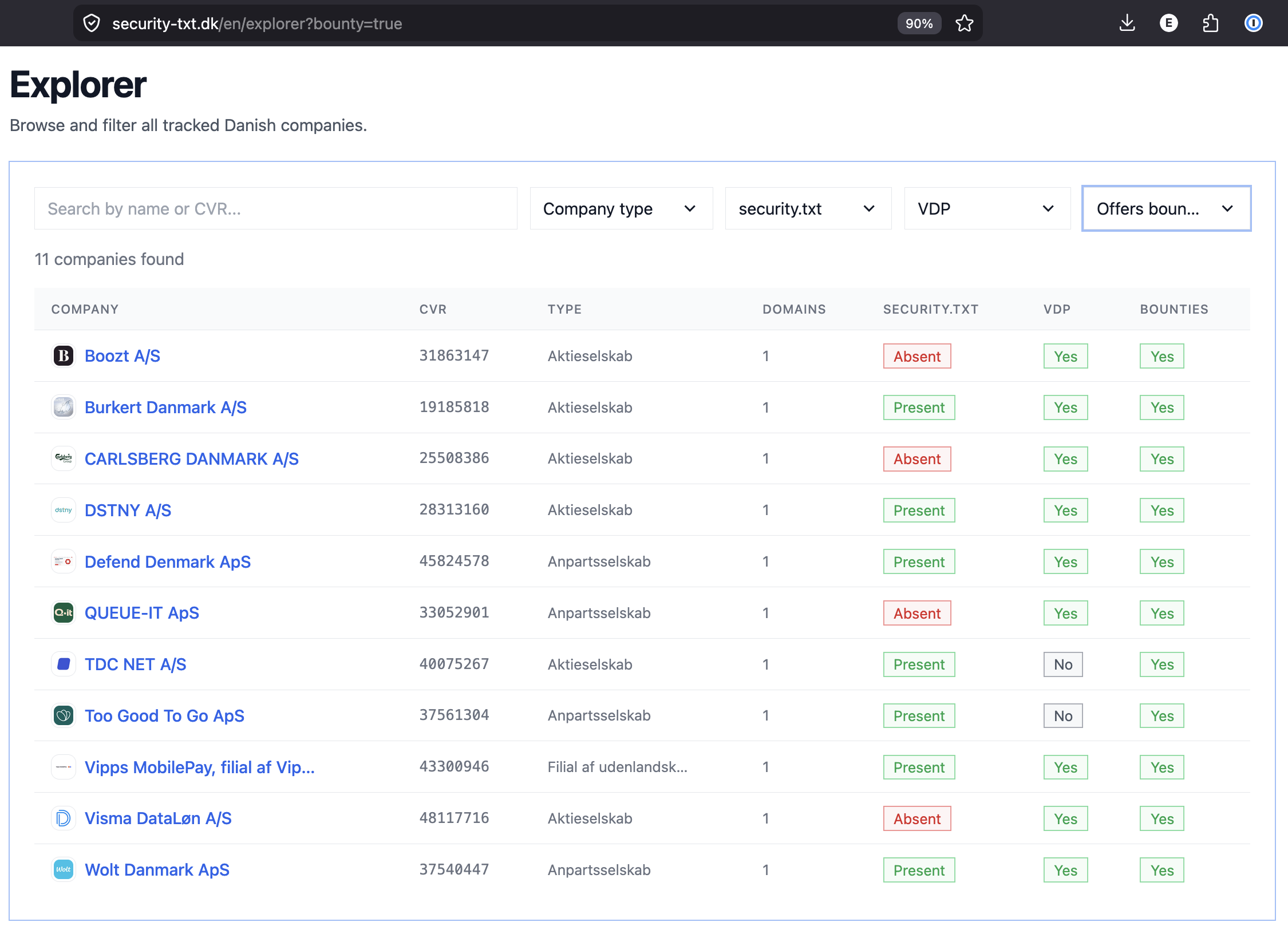Click the Present badge in Burkert row

coord(919,407)
